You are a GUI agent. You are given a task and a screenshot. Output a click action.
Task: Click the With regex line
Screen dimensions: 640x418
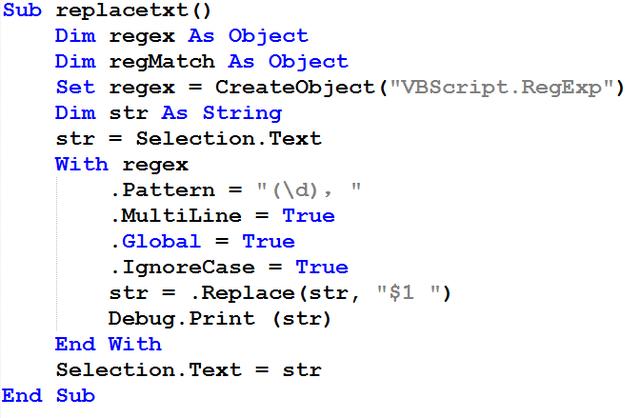122,164
